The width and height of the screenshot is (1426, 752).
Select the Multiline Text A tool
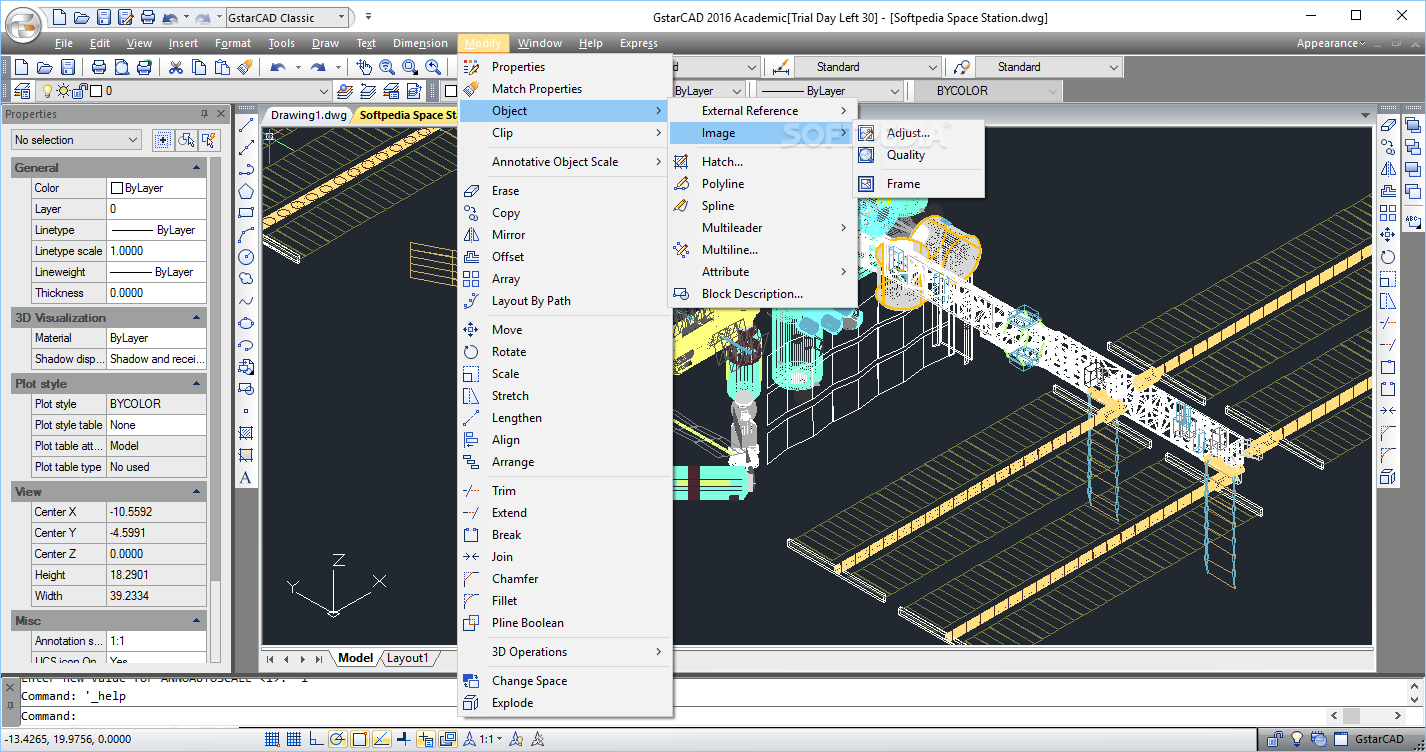246,477
